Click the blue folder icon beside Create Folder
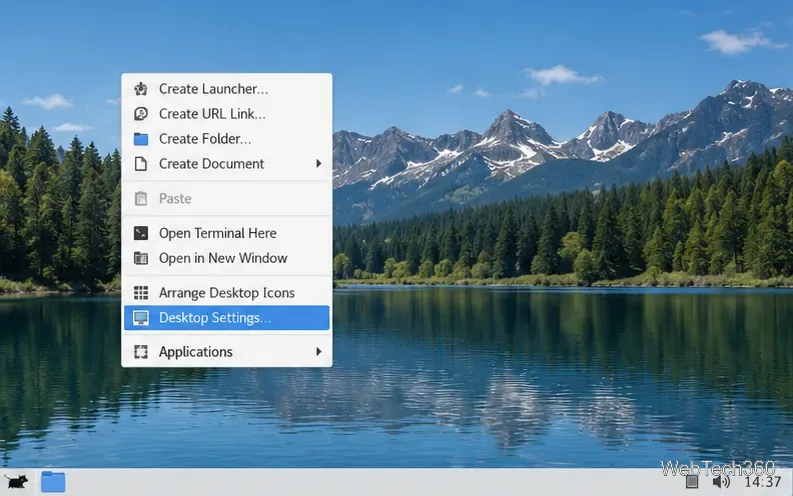 point(141,139)
